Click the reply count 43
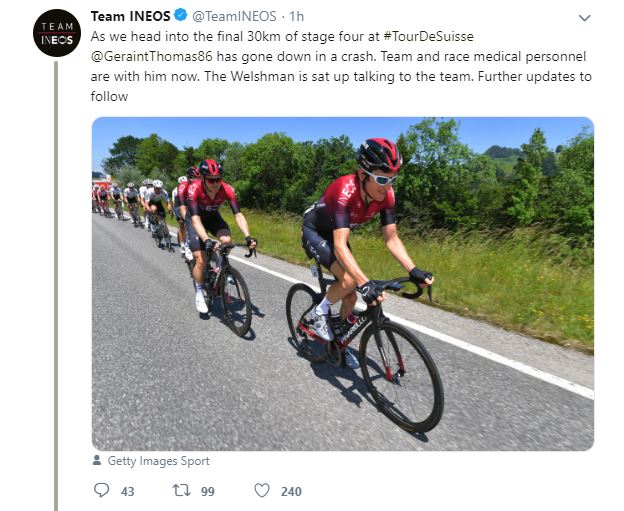The image size is (624, 511). pyautogui.click(x=127, y=491)
